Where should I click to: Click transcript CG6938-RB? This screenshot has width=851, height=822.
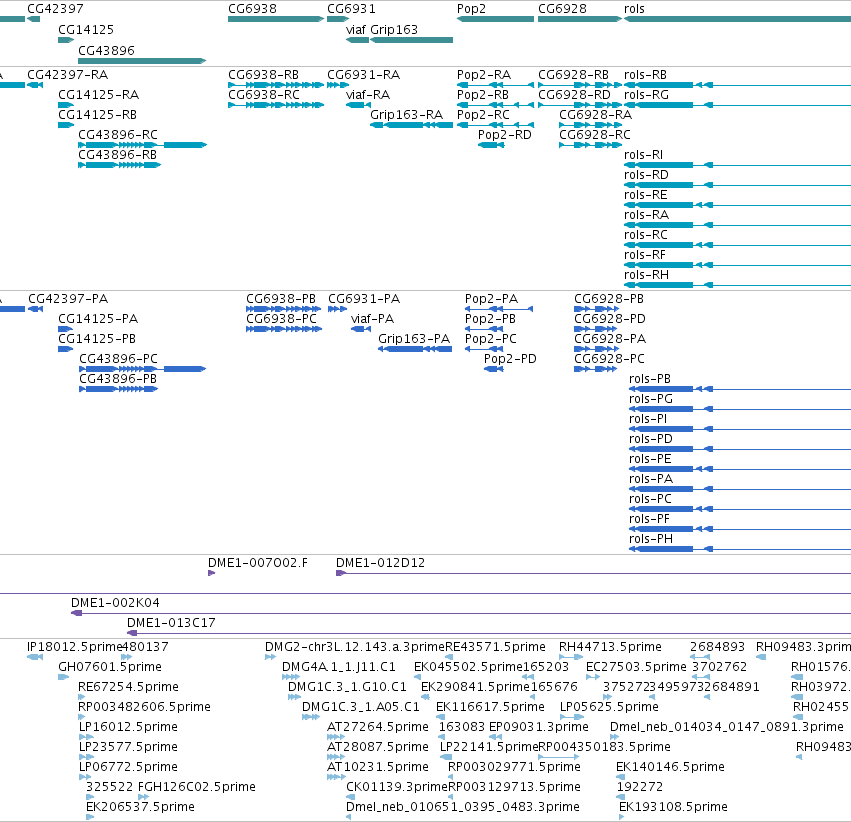(276, 85)
